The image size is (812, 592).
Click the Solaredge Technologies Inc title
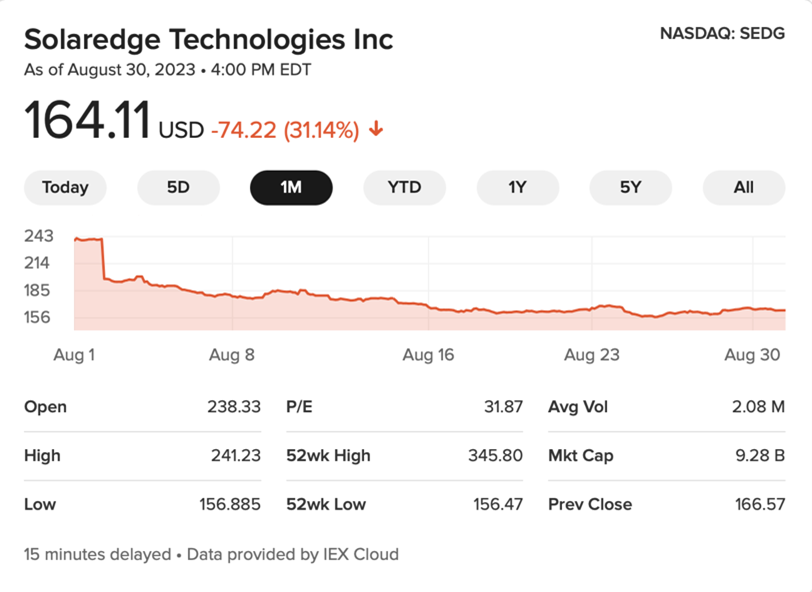208,40
